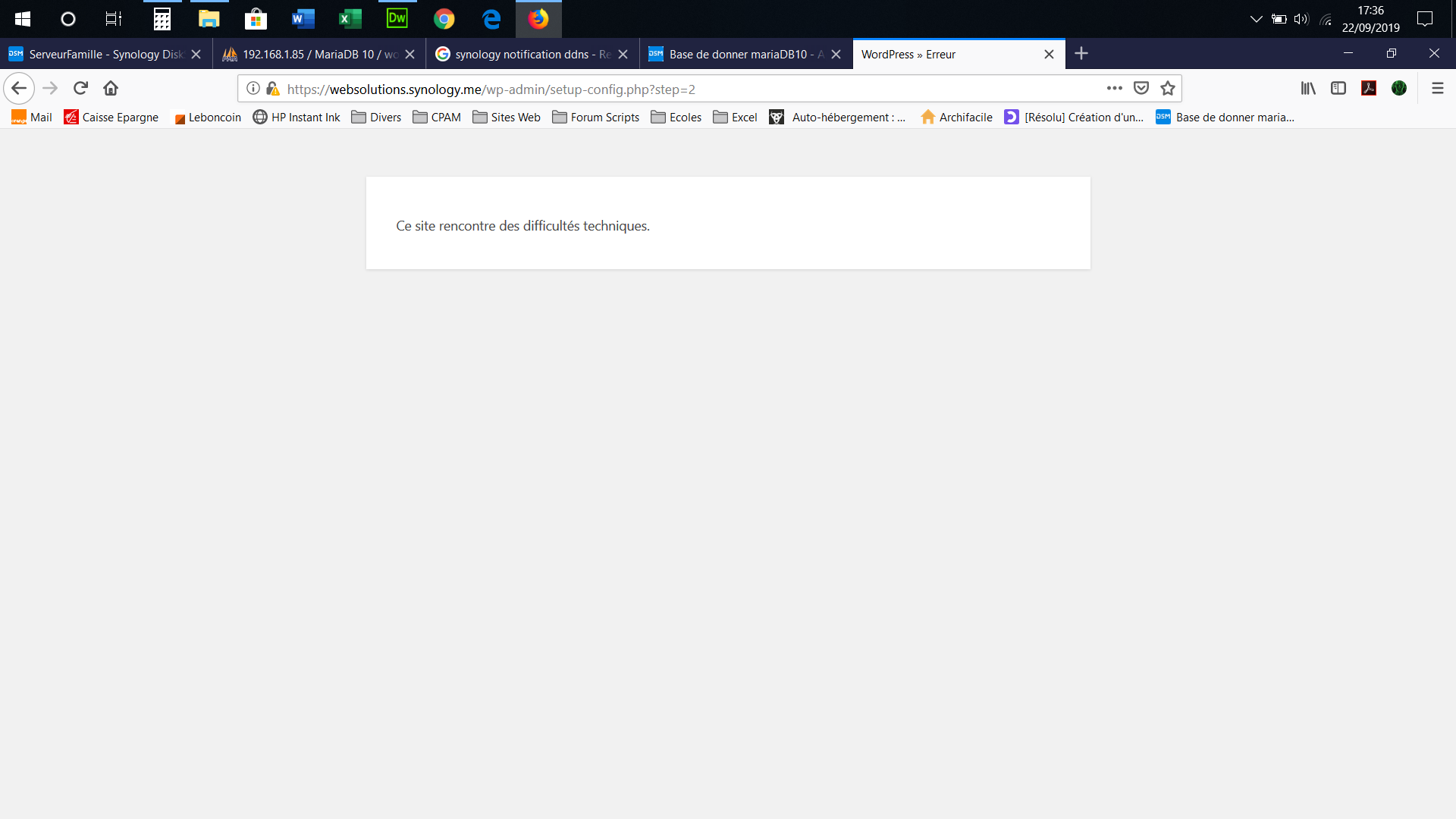Open the Firefox hamburger menu
The height and width of the screenshot is (819, 1456).
pos(1437,89)
